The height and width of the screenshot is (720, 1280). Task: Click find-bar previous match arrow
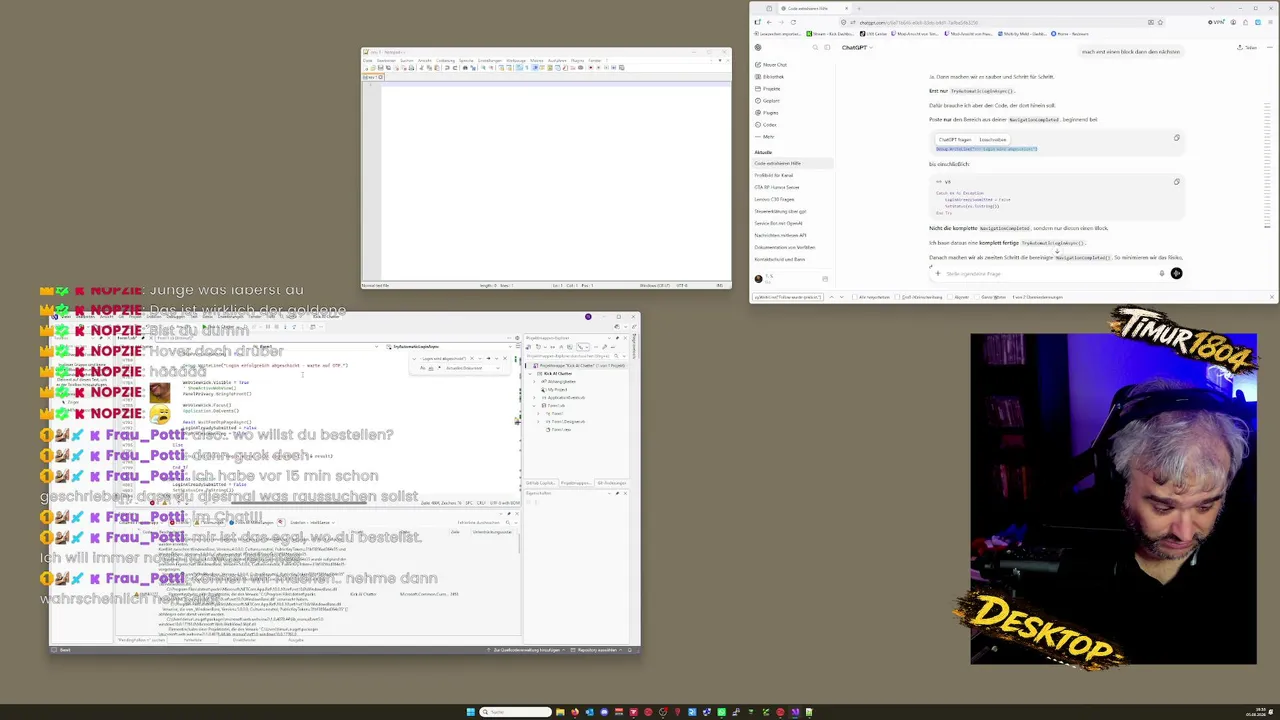click(832, 297)
